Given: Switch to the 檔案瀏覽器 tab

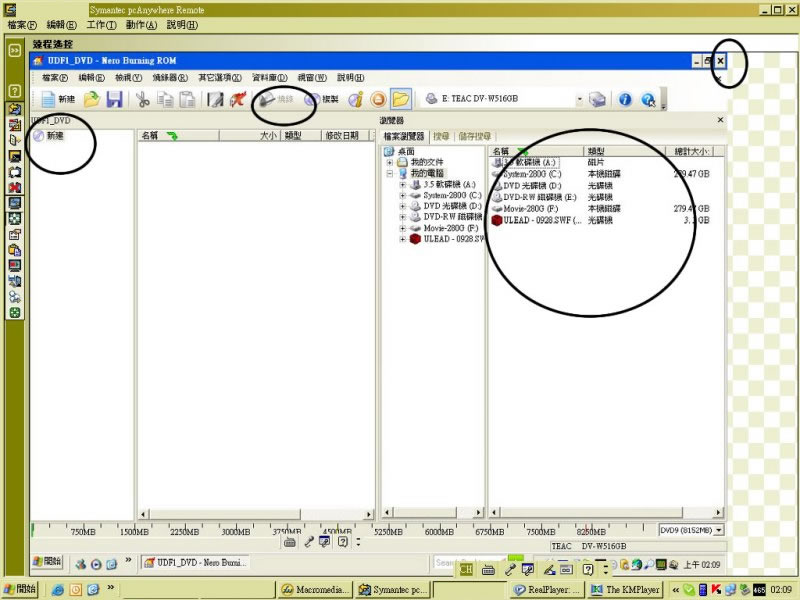Looking at the screenshot, I should (x=404, y=136).
